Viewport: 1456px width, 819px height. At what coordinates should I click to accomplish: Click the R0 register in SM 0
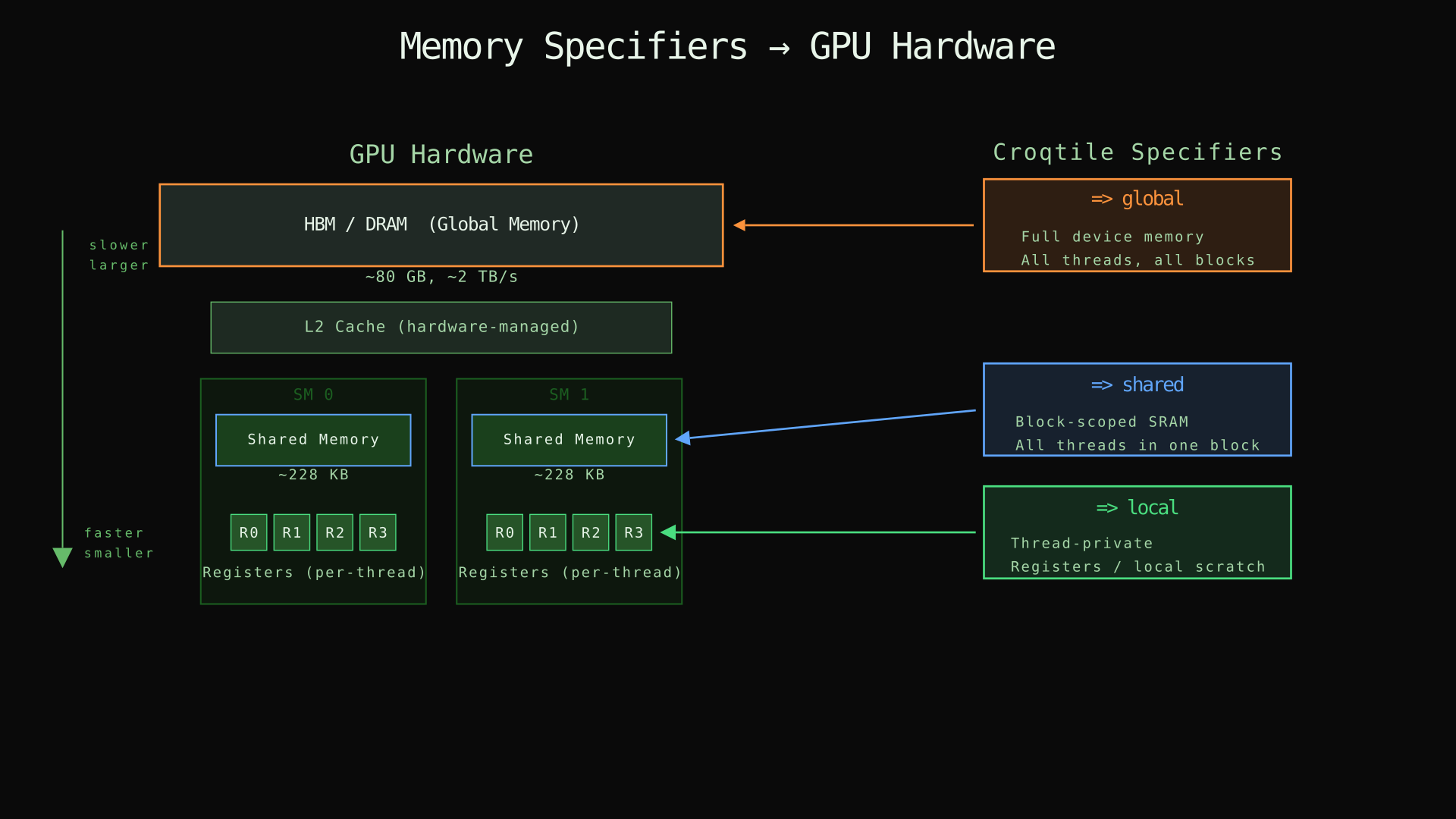click(x=248, y=532)
